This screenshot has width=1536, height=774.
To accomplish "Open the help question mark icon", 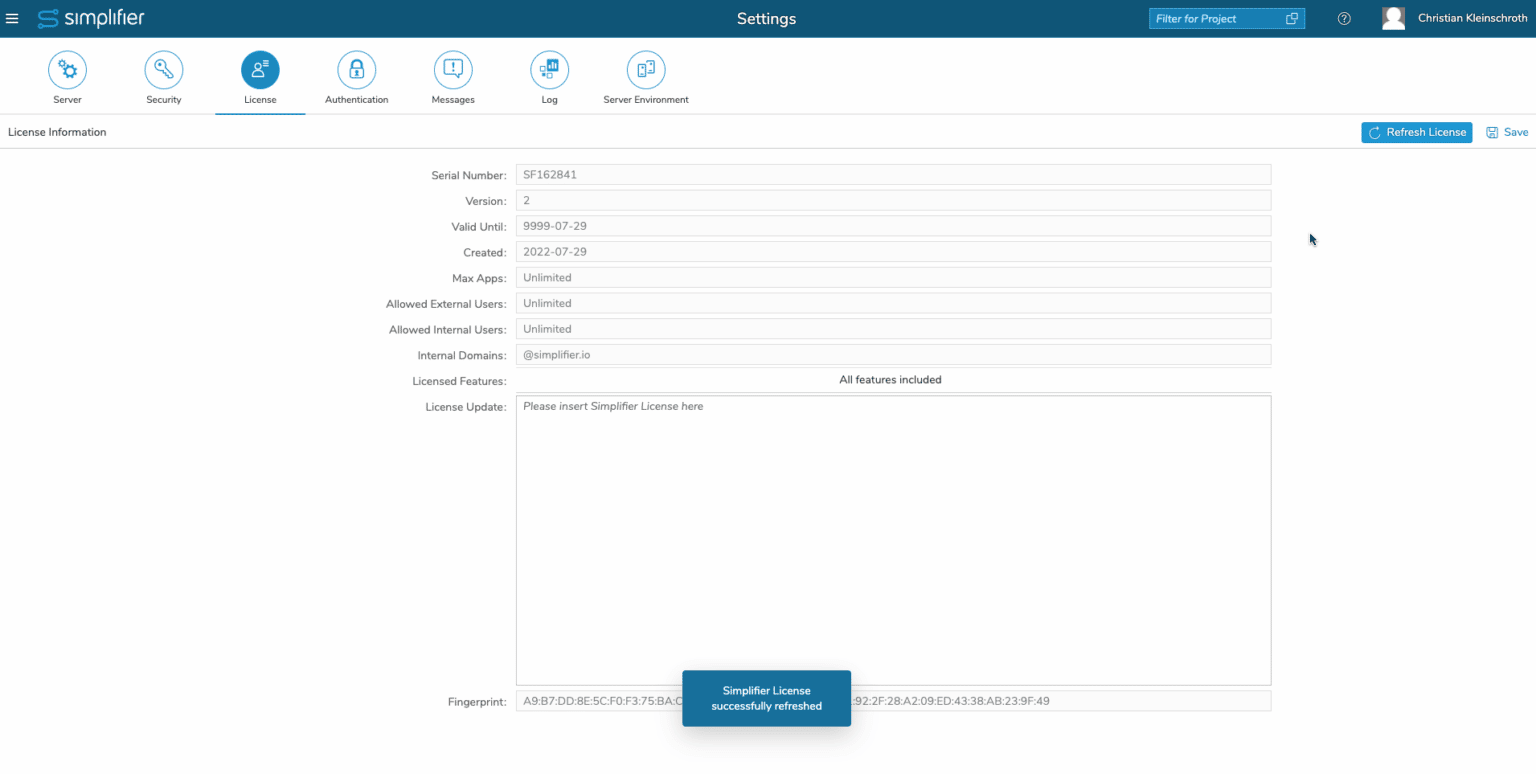I will tap(1344, 19).
